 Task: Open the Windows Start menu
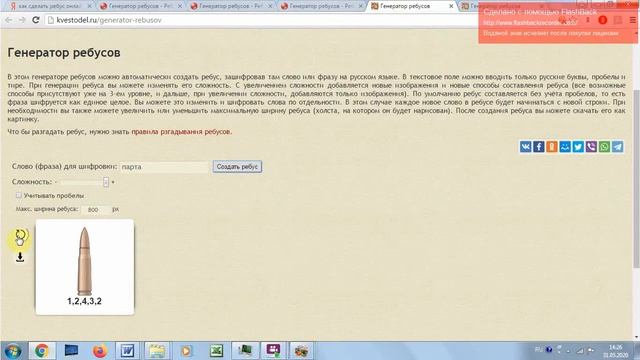coord(13,351)
